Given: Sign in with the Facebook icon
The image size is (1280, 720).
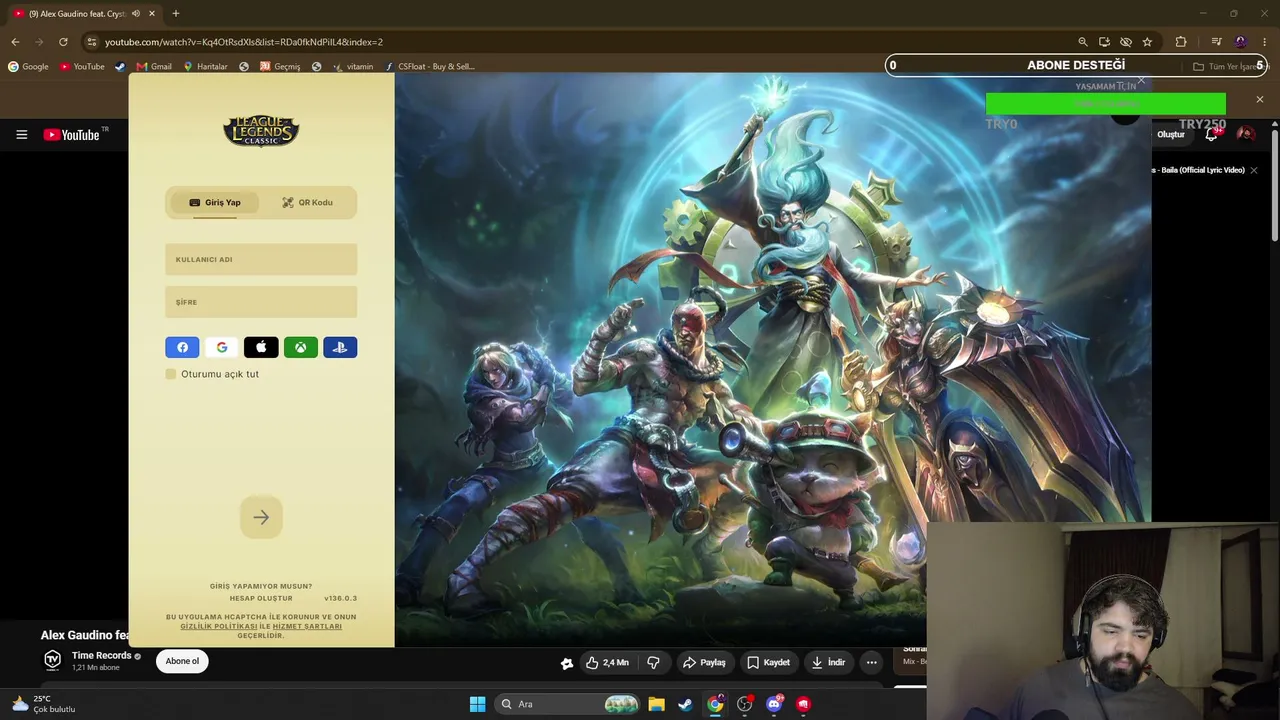Looking at the screenshot, I should [x=182, y=347].
